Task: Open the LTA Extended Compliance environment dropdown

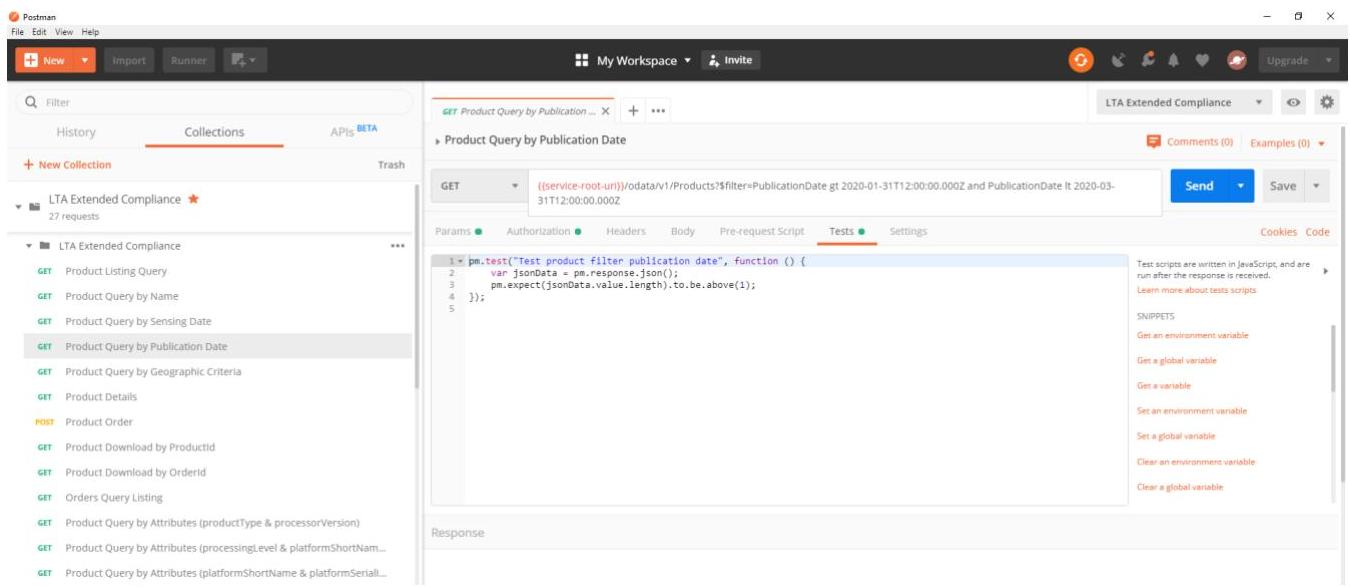Action: click(x=1183, y=103)
